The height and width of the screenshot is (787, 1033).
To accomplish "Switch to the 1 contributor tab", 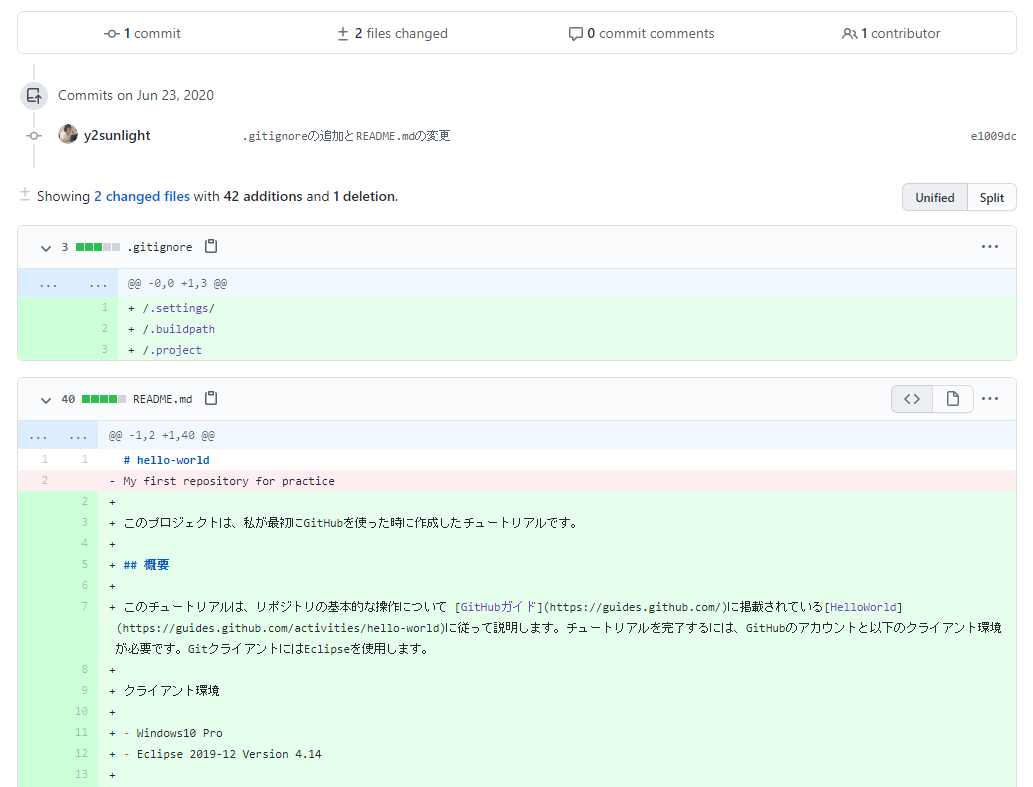I will point(891,33).
